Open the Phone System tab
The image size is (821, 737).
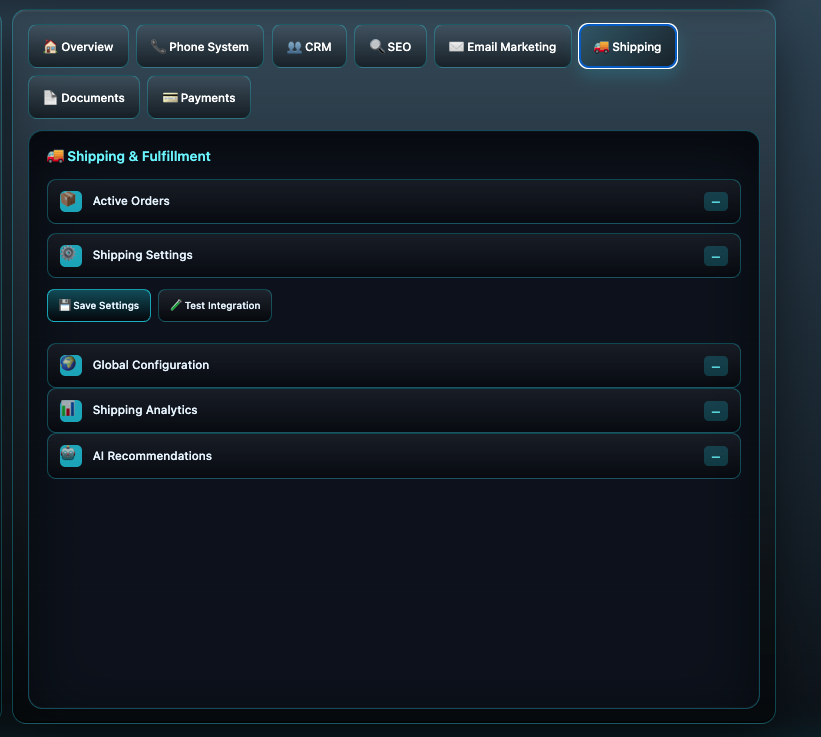pos(200,47)
